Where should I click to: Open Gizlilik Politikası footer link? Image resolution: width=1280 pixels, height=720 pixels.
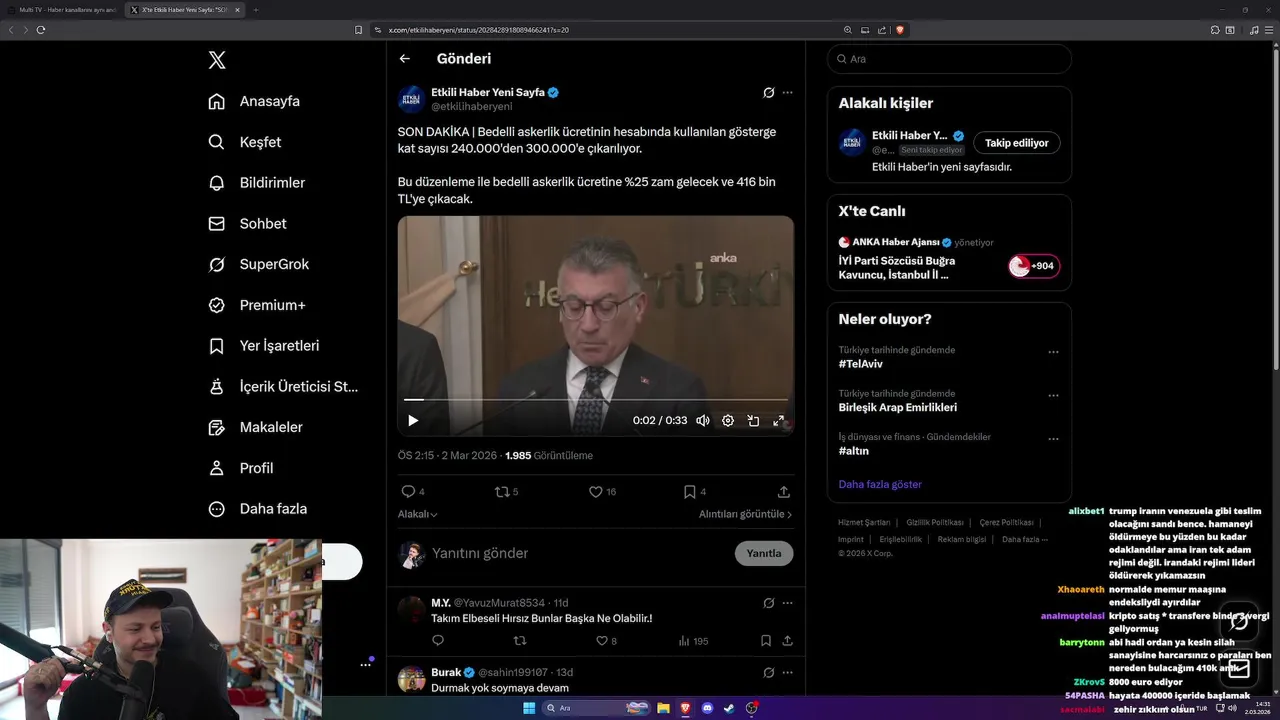(x=935, y=523)
